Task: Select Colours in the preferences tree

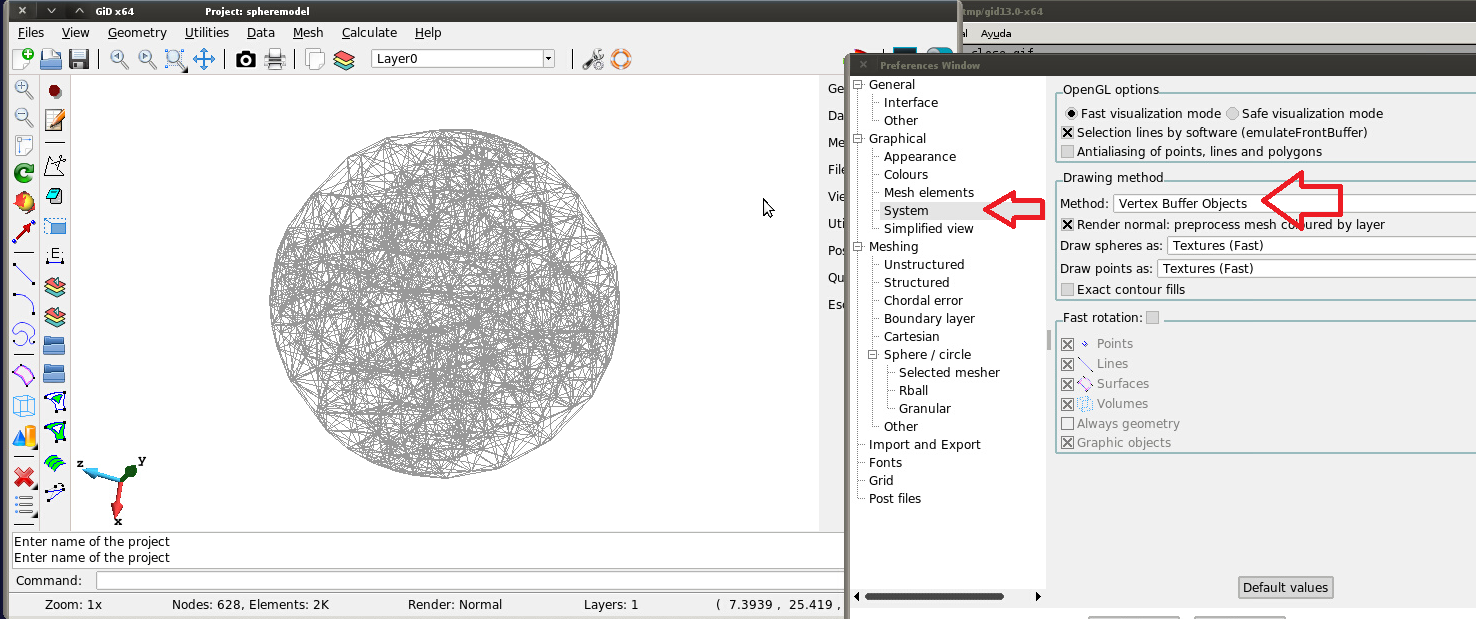Action: 905,175
